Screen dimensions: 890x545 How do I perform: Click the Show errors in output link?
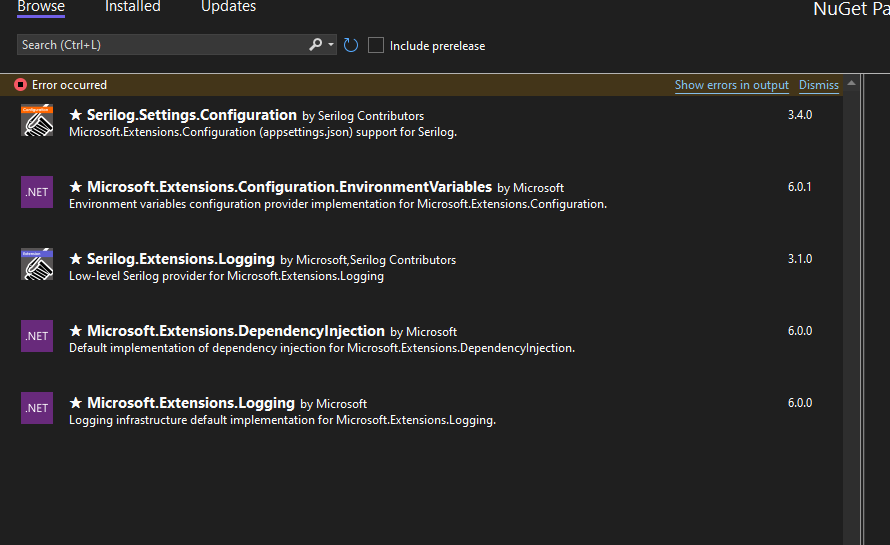731,85
